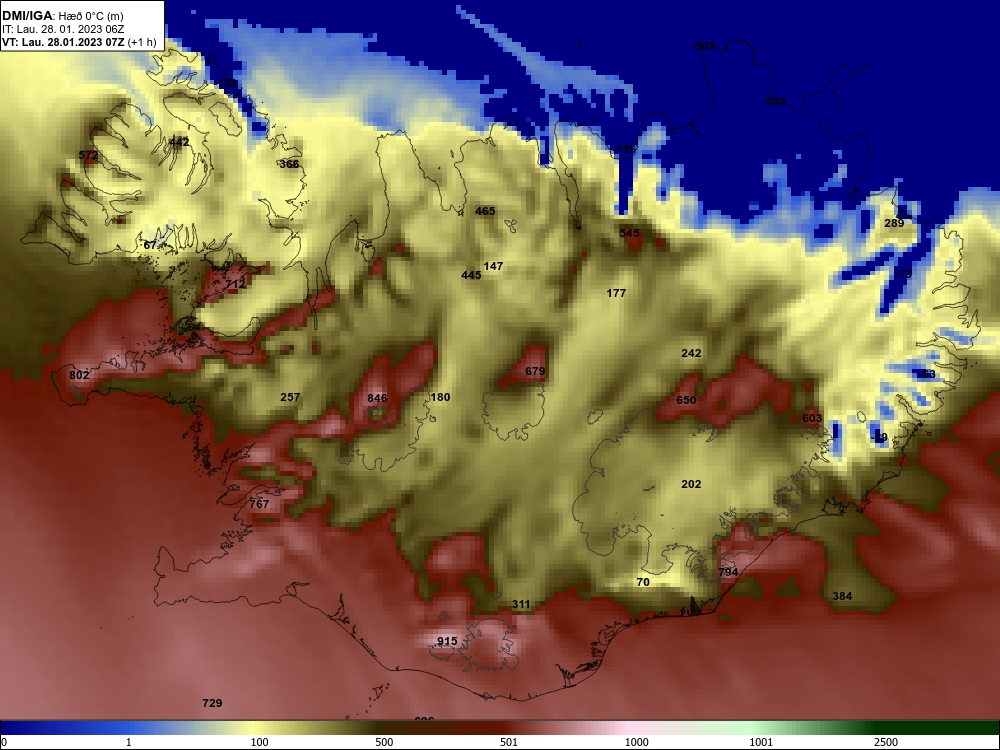Click the map value 202
1000x750 pixels.
(691, 484)
